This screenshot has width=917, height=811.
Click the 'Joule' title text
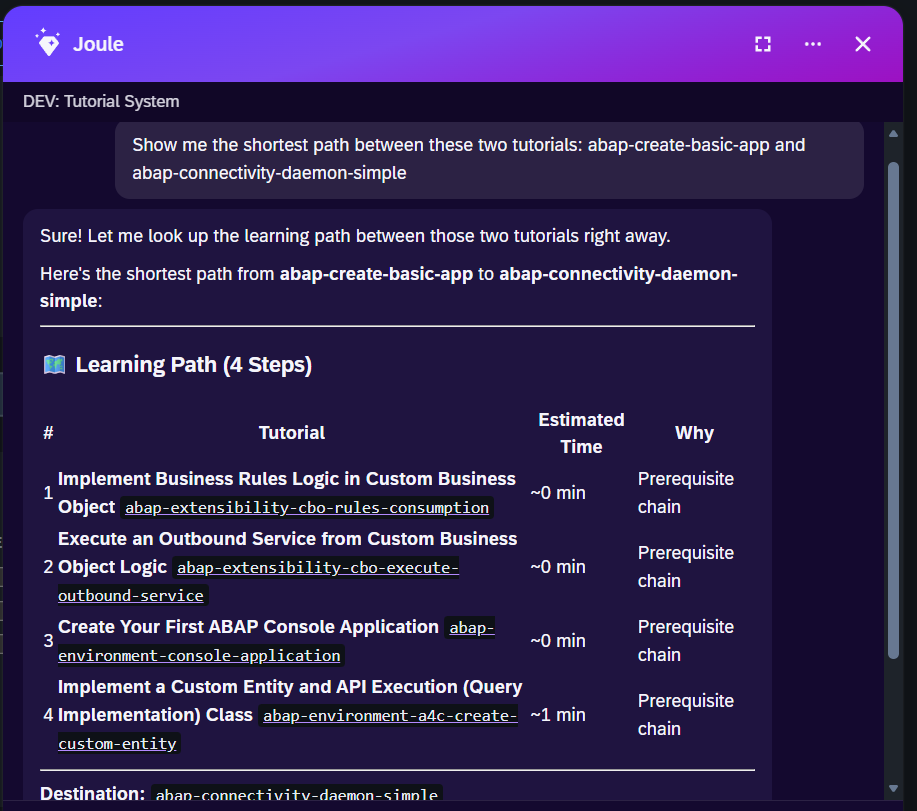click(x=98, y=44)
